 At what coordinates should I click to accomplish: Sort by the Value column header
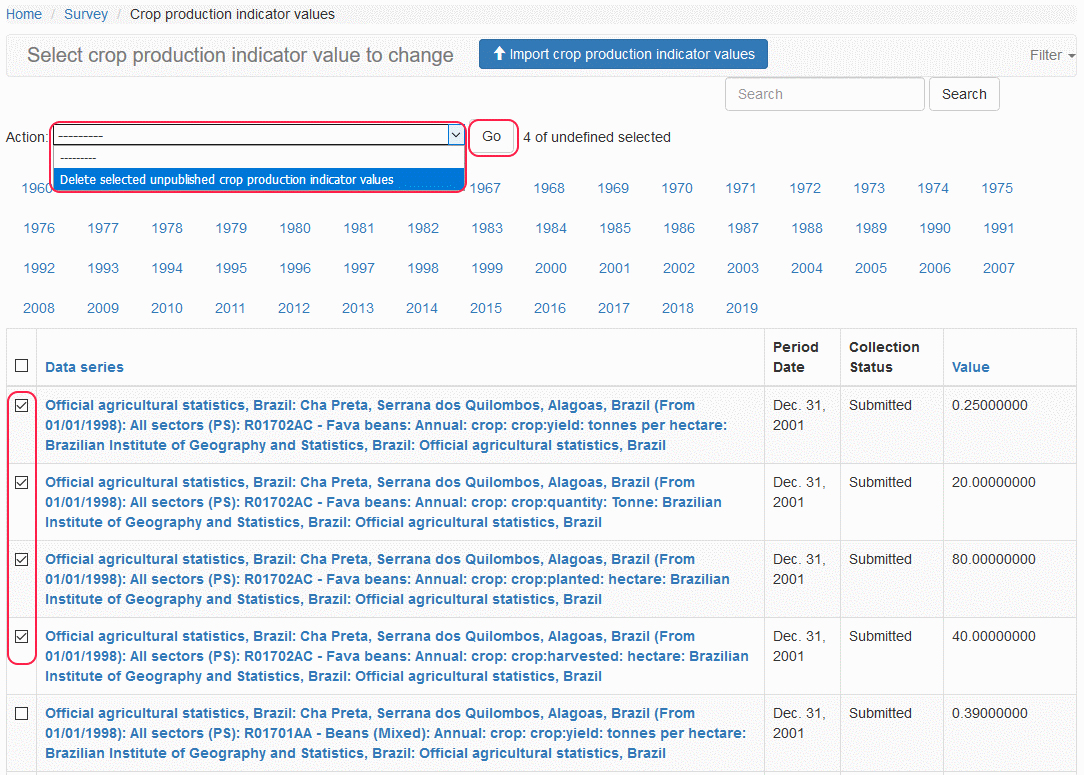coord(970,367)
